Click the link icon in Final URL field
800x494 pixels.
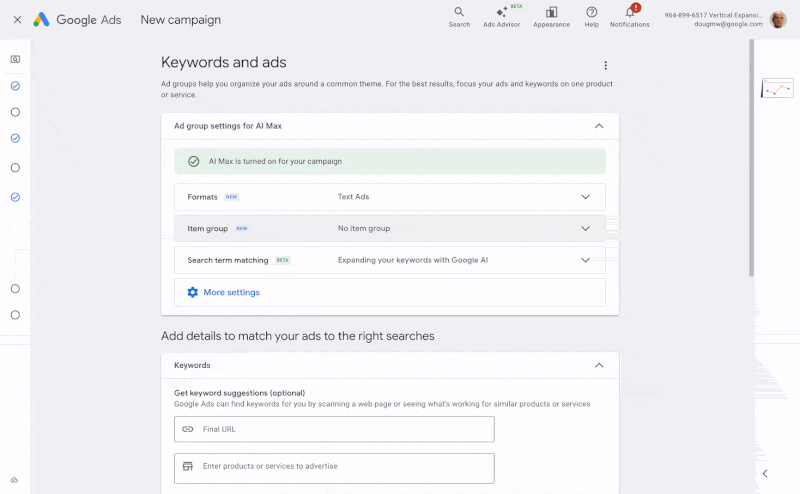[188, 429]
